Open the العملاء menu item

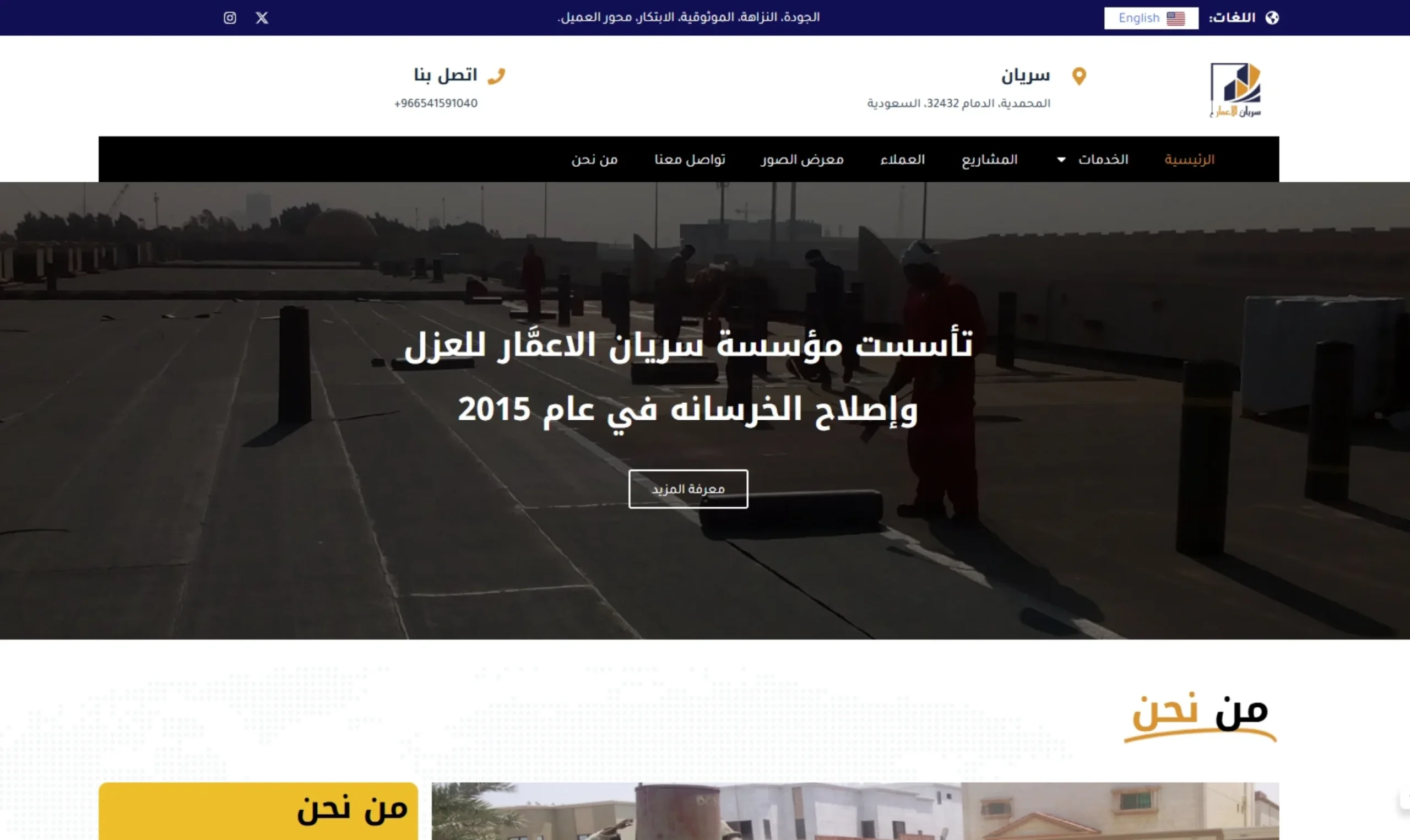pyautogui.click(x=903, y=160)
